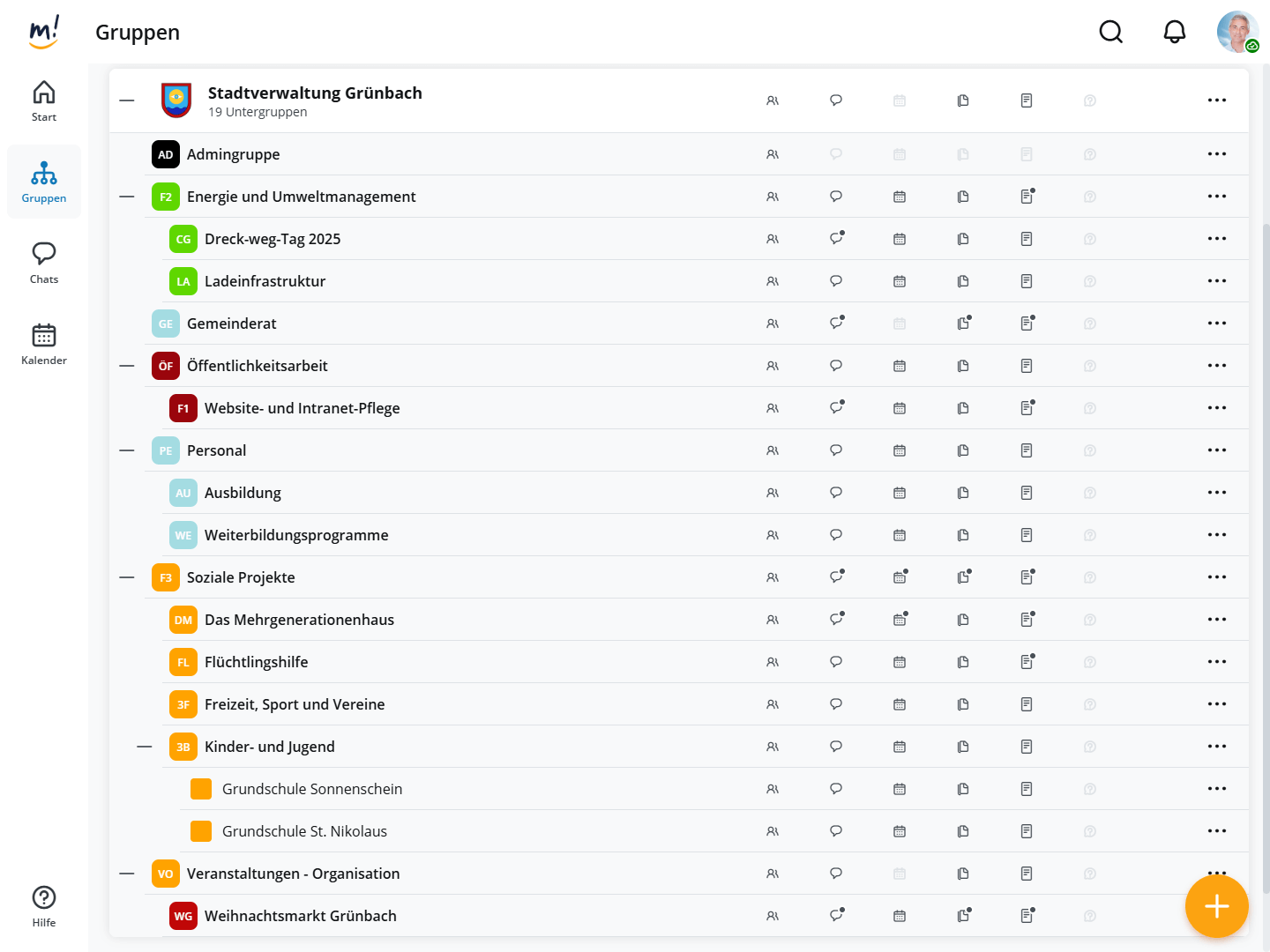The width and height of the screenshot is (1270, 952).
Task: Open the Kalender section in sidebar
Action: [44, 344]
